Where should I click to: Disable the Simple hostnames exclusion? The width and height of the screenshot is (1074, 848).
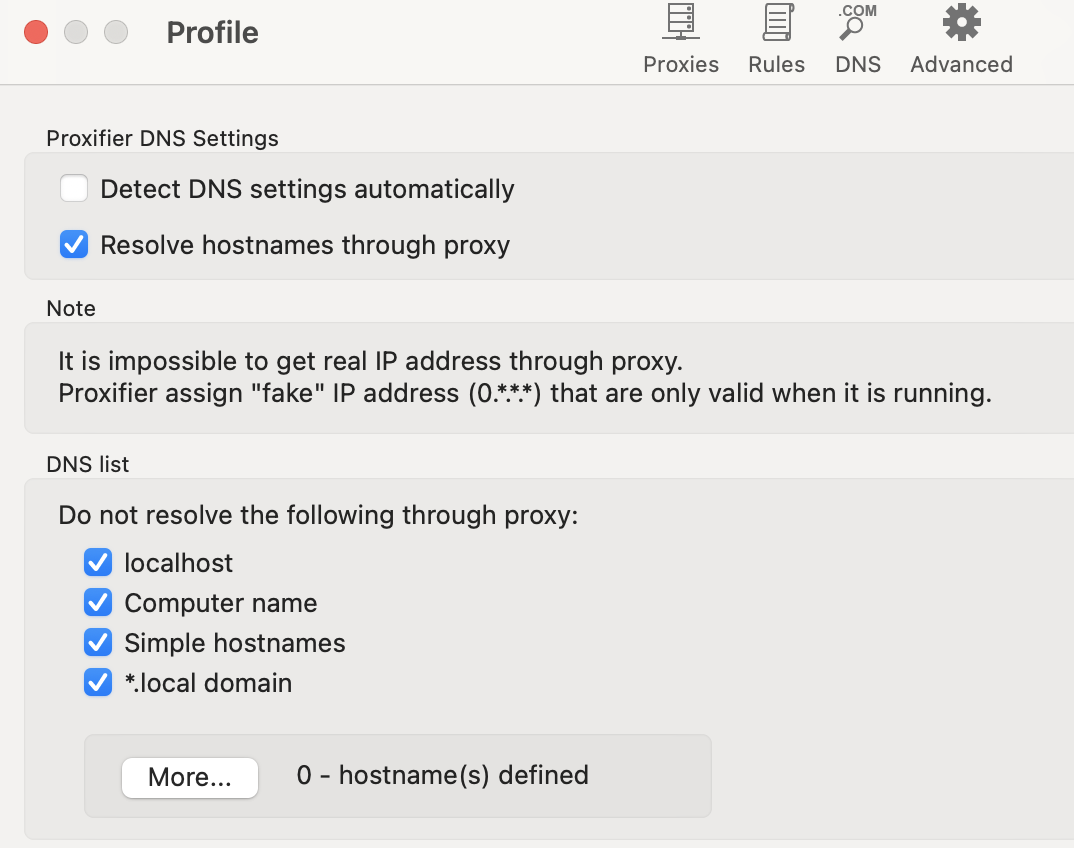(98, 643)
